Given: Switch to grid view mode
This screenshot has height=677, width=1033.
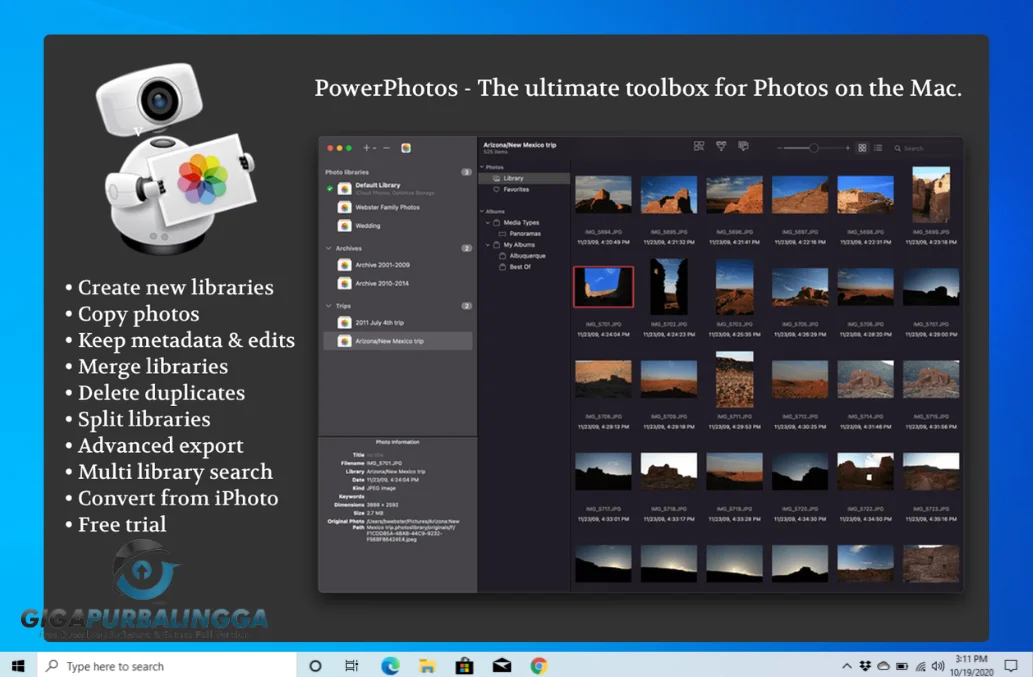Looking at the screenshot, I should click(x=862, y=148).
